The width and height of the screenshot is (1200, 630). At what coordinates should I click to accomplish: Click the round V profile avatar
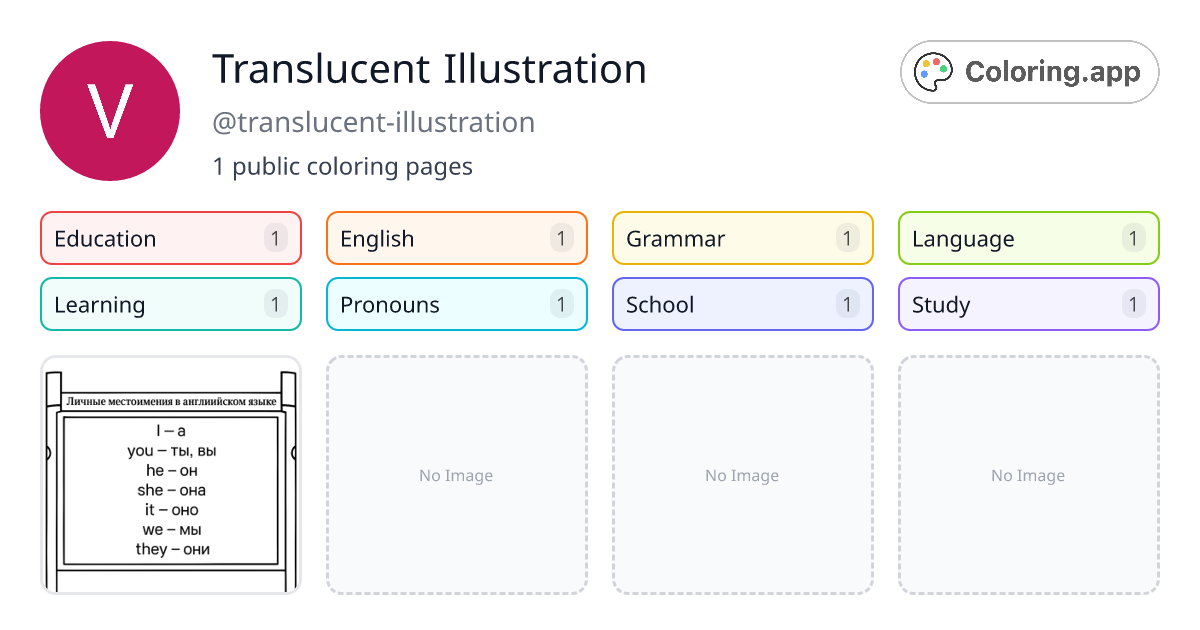pos(110,111)
